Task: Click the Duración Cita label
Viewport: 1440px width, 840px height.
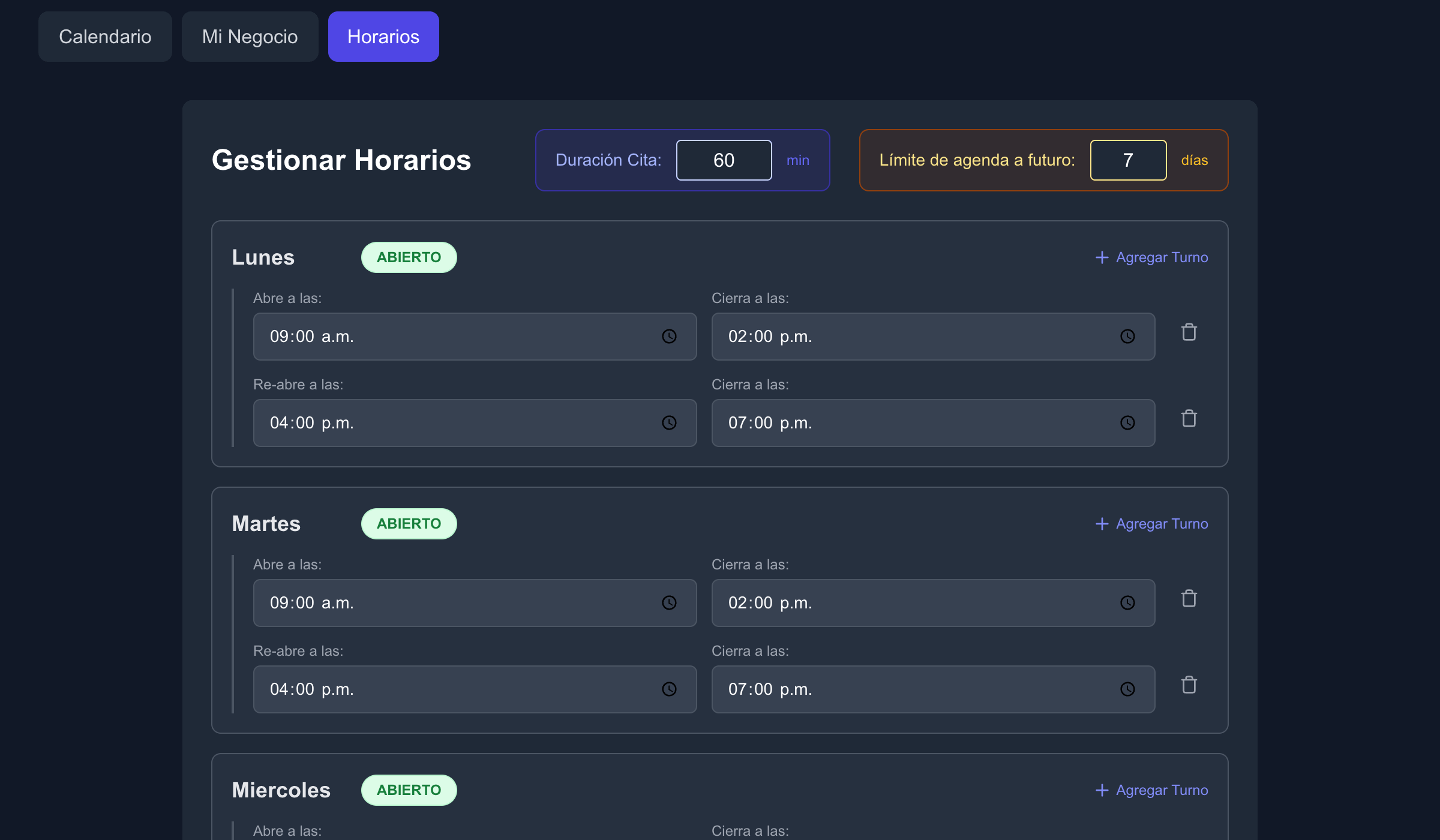Action: [608, 160]
